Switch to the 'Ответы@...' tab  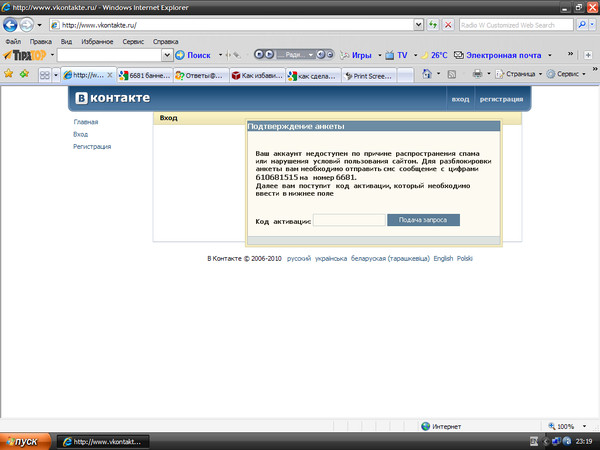201,75
